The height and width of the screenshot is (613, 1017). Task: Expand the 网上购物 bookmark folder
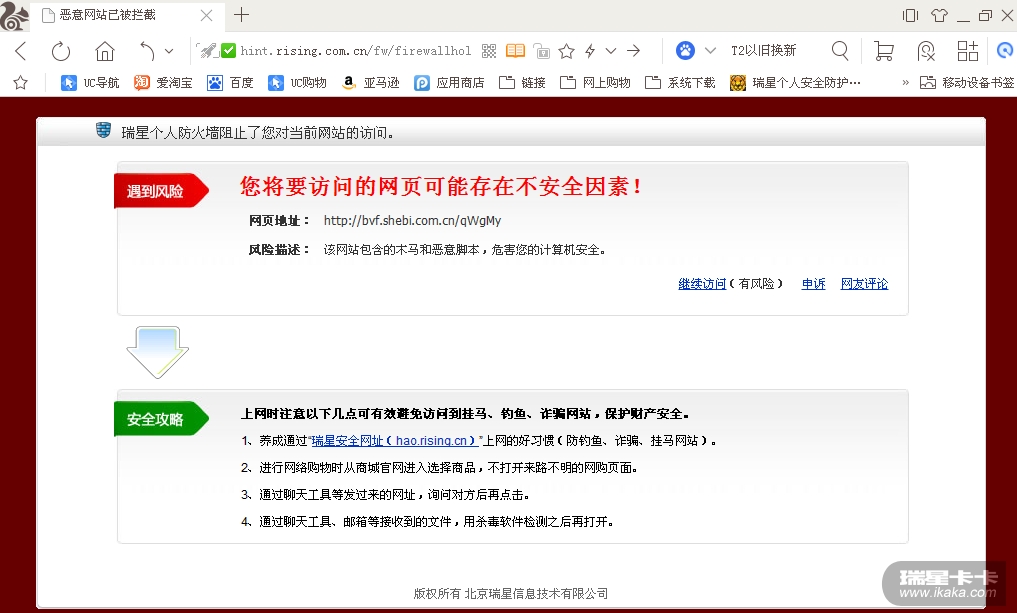[595, 82]
